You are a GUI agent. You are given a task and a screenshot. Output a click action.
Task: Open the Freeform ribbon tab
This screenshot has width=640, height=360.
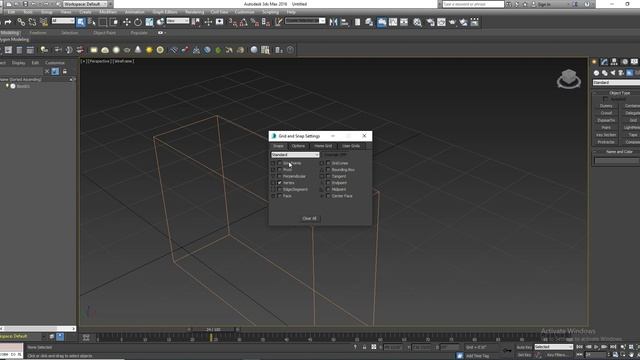click(38, 33)
